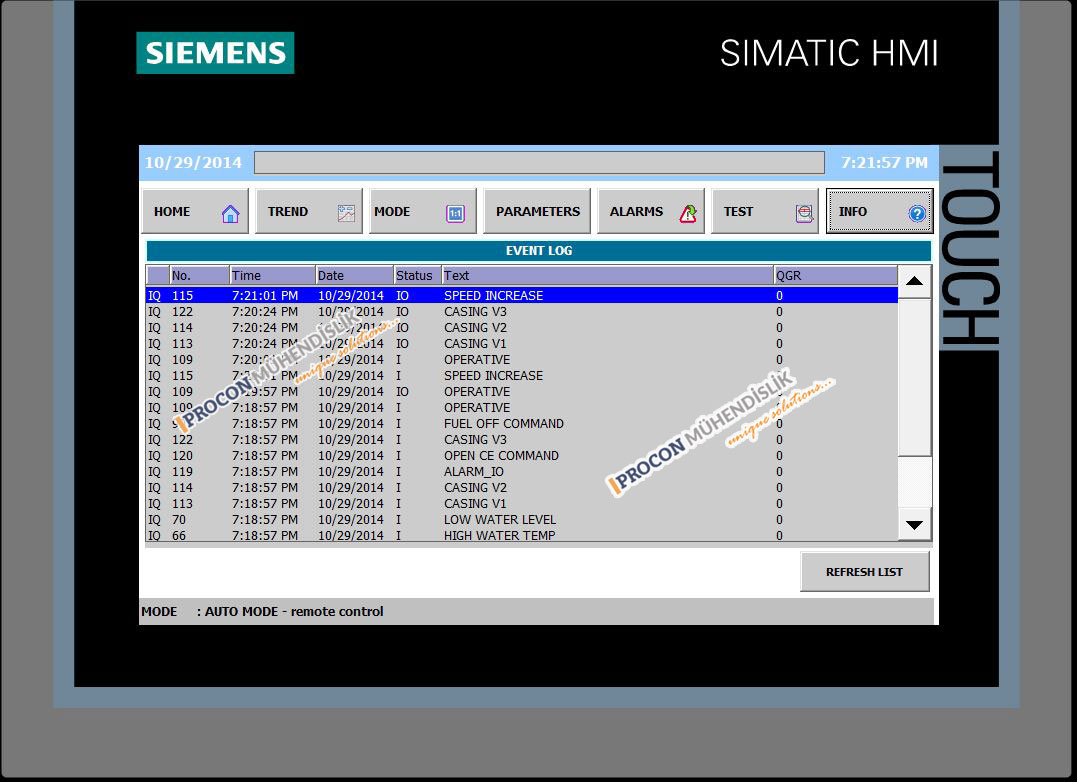Select the CASING V1 row at 7:18:57 PM
This screenshot has height=782, width=1077.
pos(522,504)
